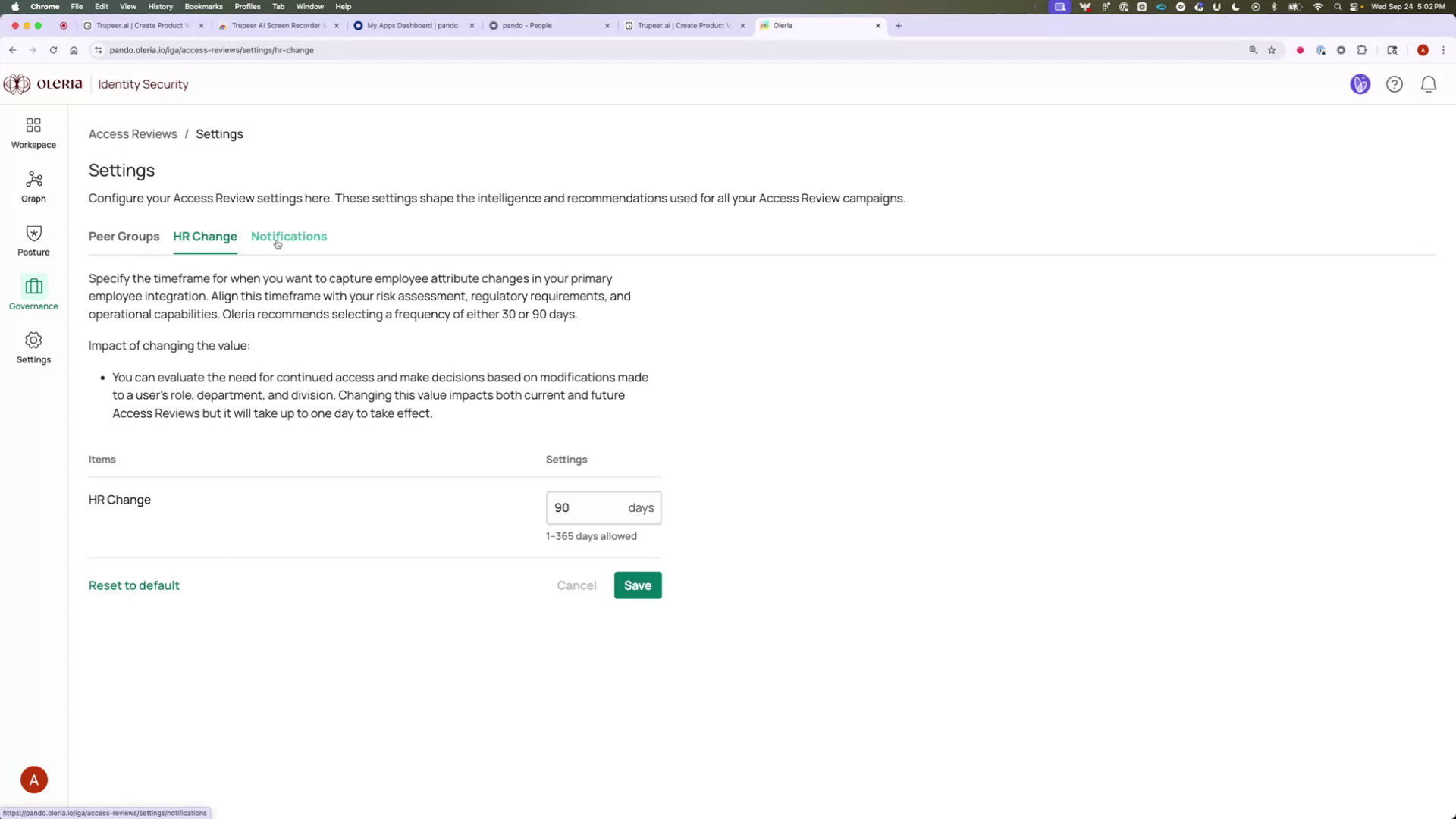
Task: Open the Posture section
Action: pyautogui.click(x=33, y=240)
